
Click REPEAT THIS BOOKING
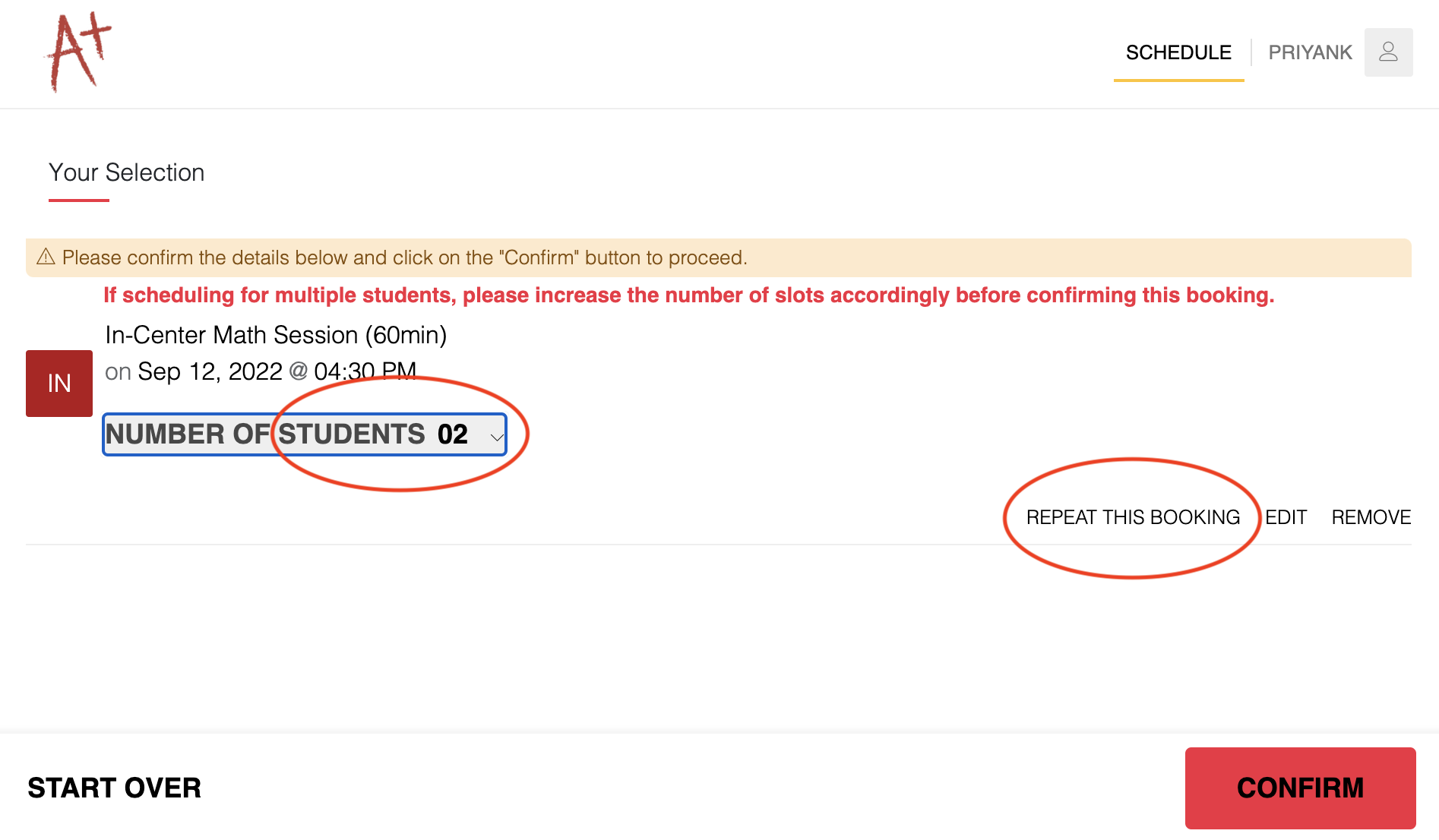[1133, 517]
